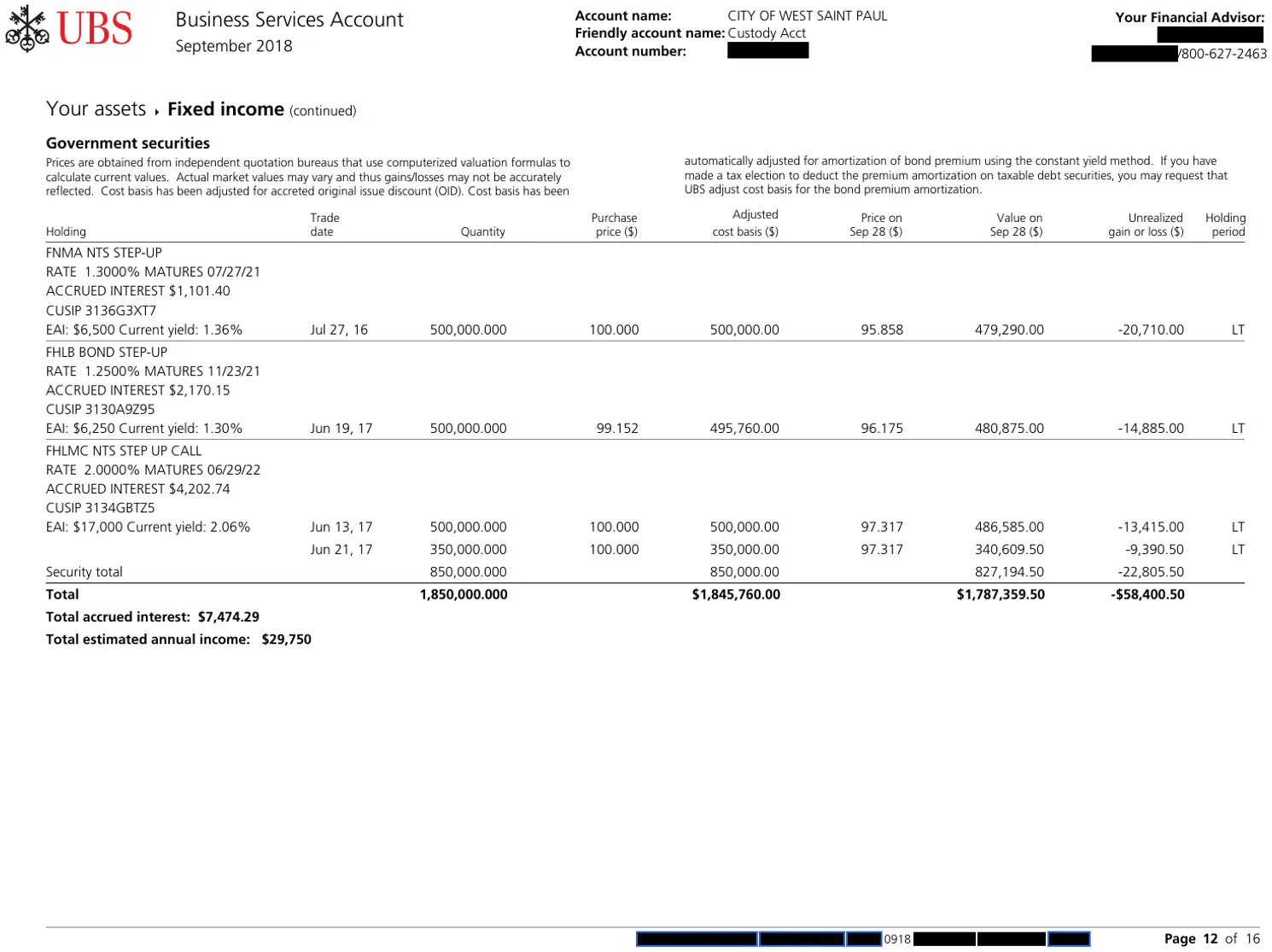1272x952 pixels.
Task: Click the 'Total estimated annual income: $29,750' line
Action: (x=178, y=640)
